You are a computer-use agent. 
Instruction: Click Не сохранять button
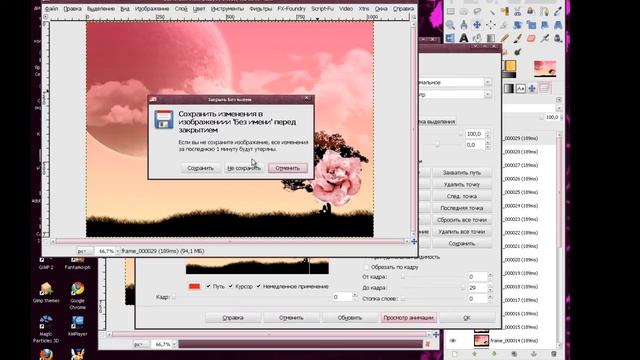point(244,168)
